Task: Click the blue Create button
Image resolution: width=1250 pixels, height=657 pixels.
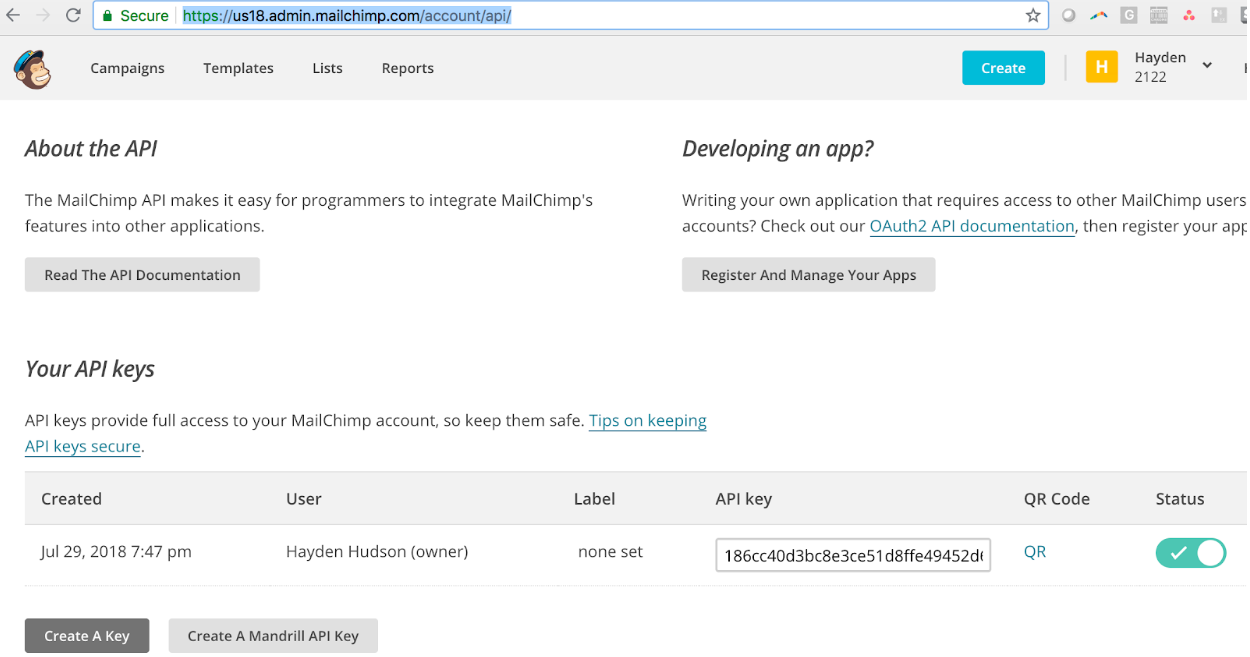Action: click(1003, 68)
